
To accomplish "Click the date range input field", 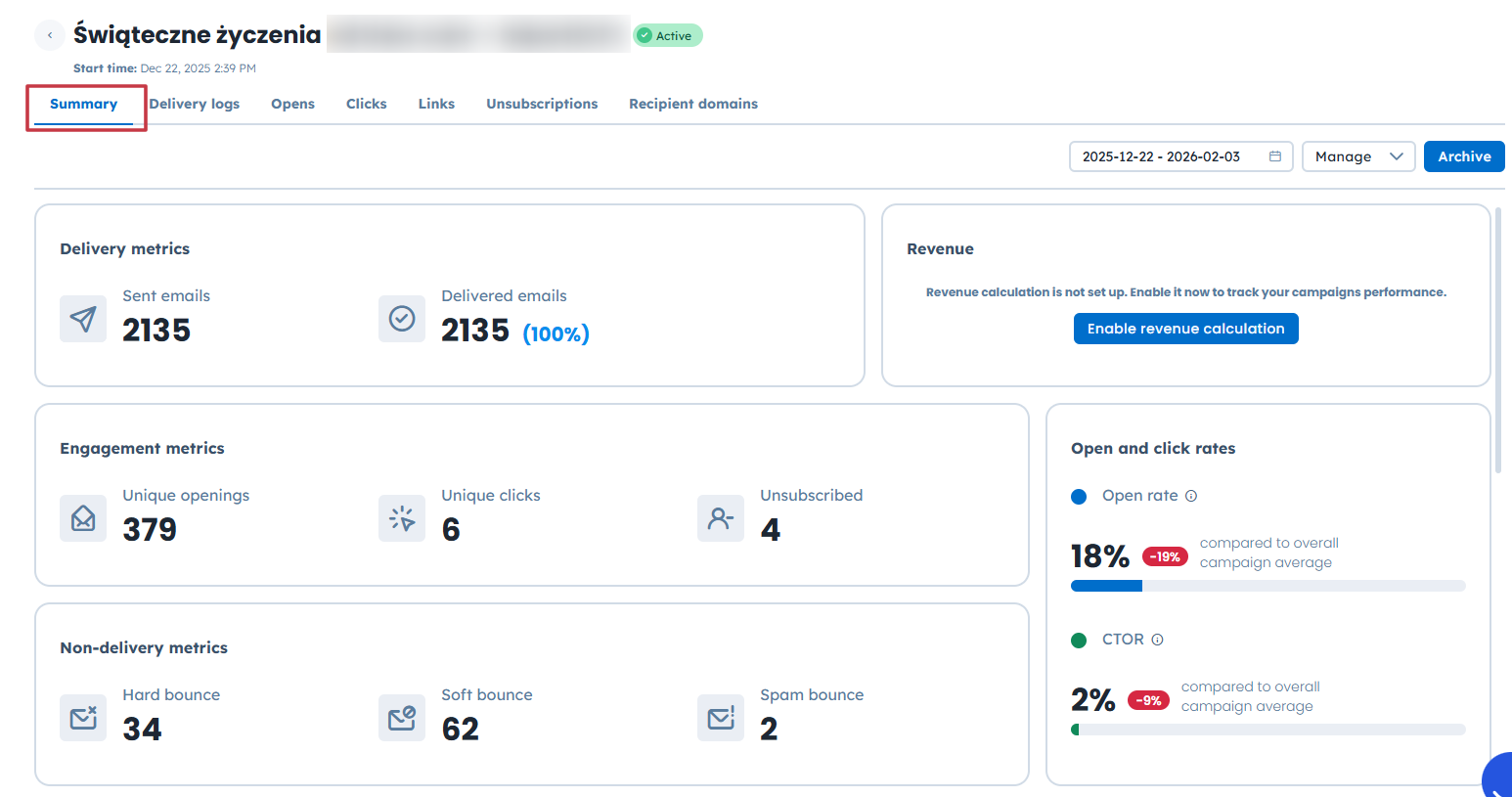I will (x=1180, y=156).
